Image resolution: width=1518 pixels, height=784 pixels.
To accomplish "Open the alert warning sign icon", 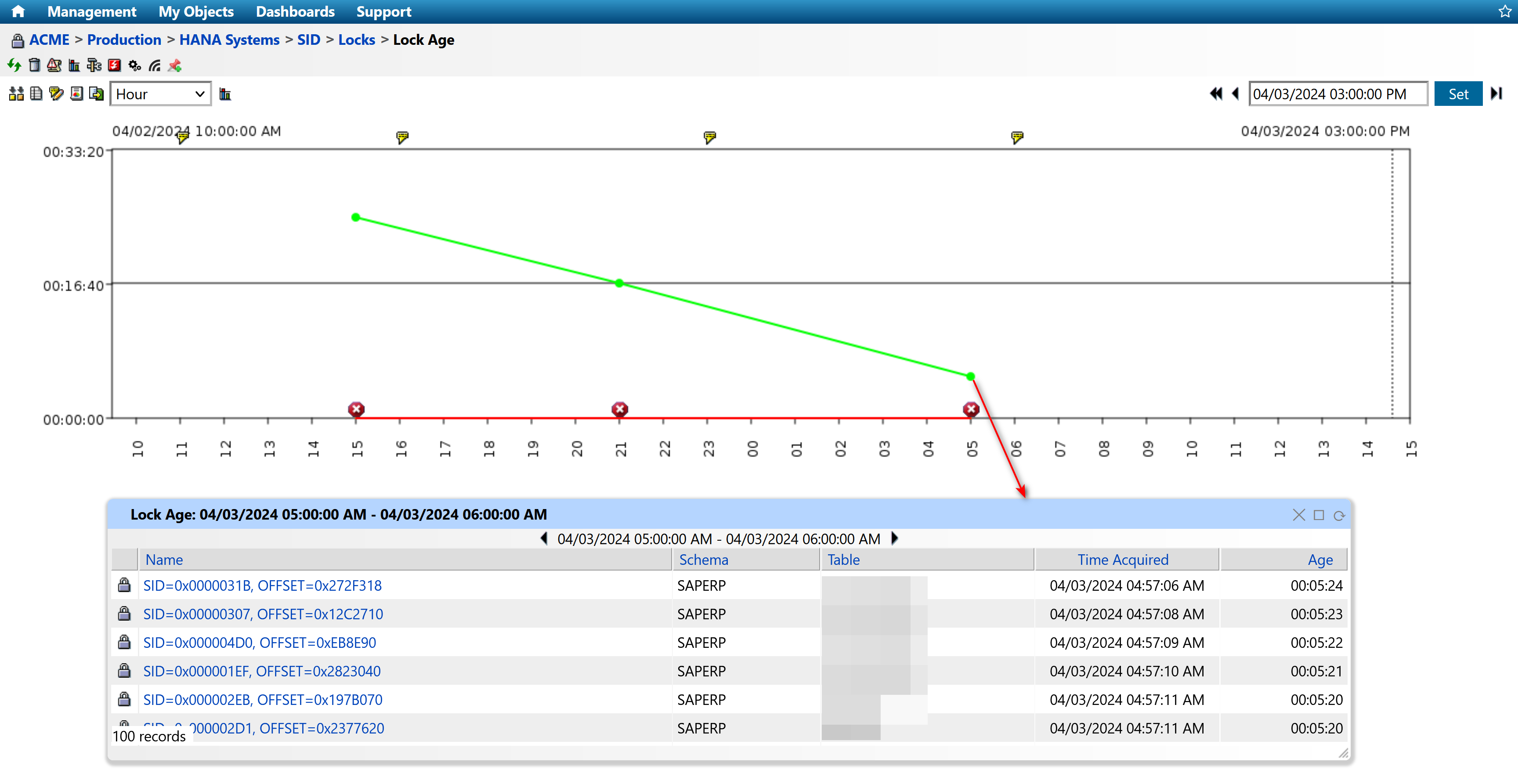I will point(54,65).
